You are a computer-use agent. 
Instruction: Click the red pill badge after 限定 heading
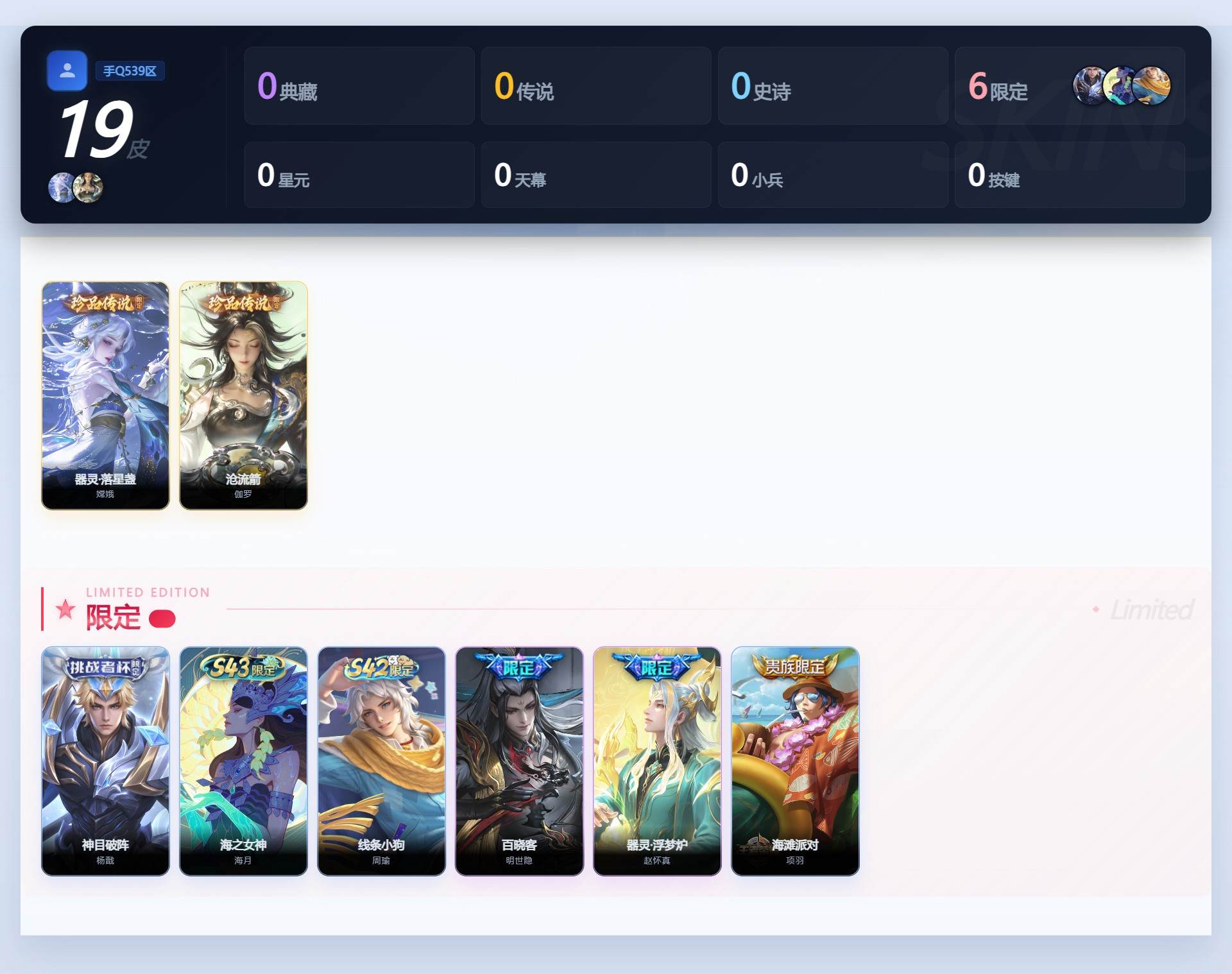[162, 619]
